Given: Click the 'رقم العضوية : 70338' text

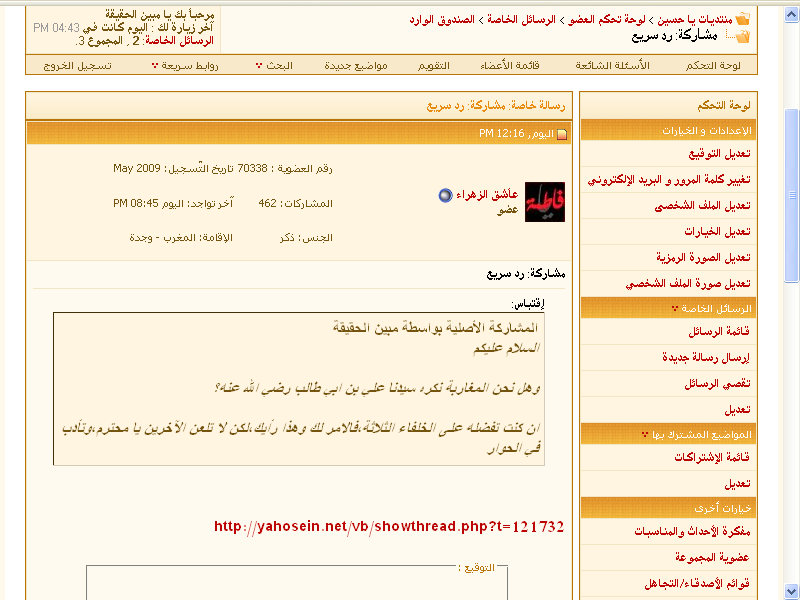Looking at the screenshot, I should 285,168.
